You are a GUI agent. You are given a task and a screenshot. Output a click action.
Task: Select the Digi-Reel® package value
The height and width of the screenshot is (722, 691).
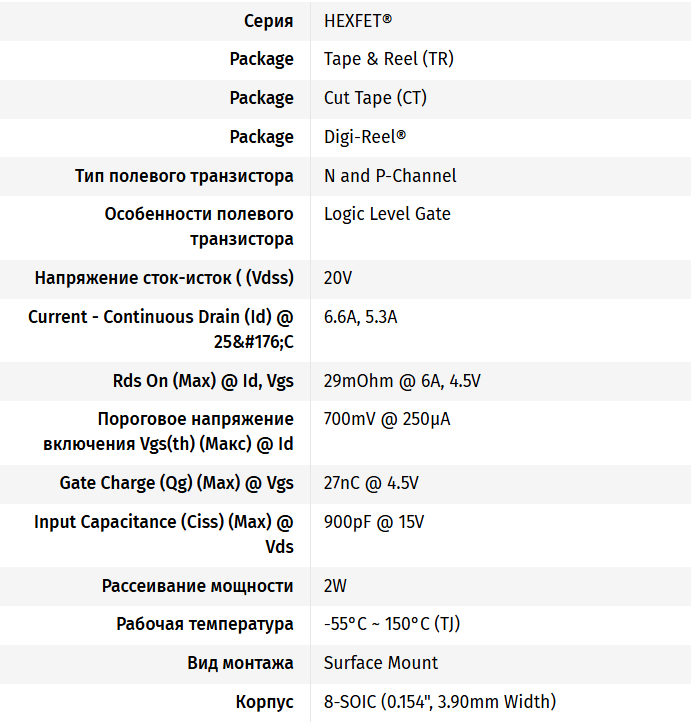point(365,137)
